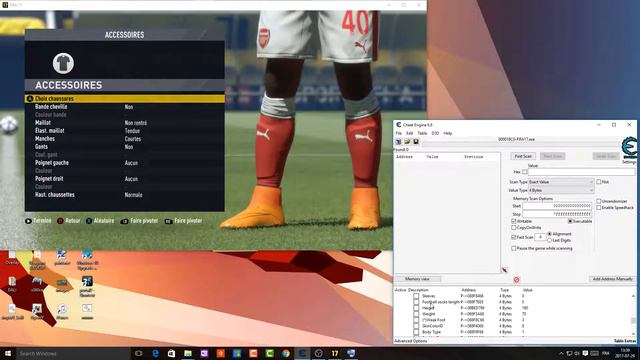Viewport: 640px width, 360px height.
Task: Open Task View on the taskbar
Action: (x=139, y=353)
